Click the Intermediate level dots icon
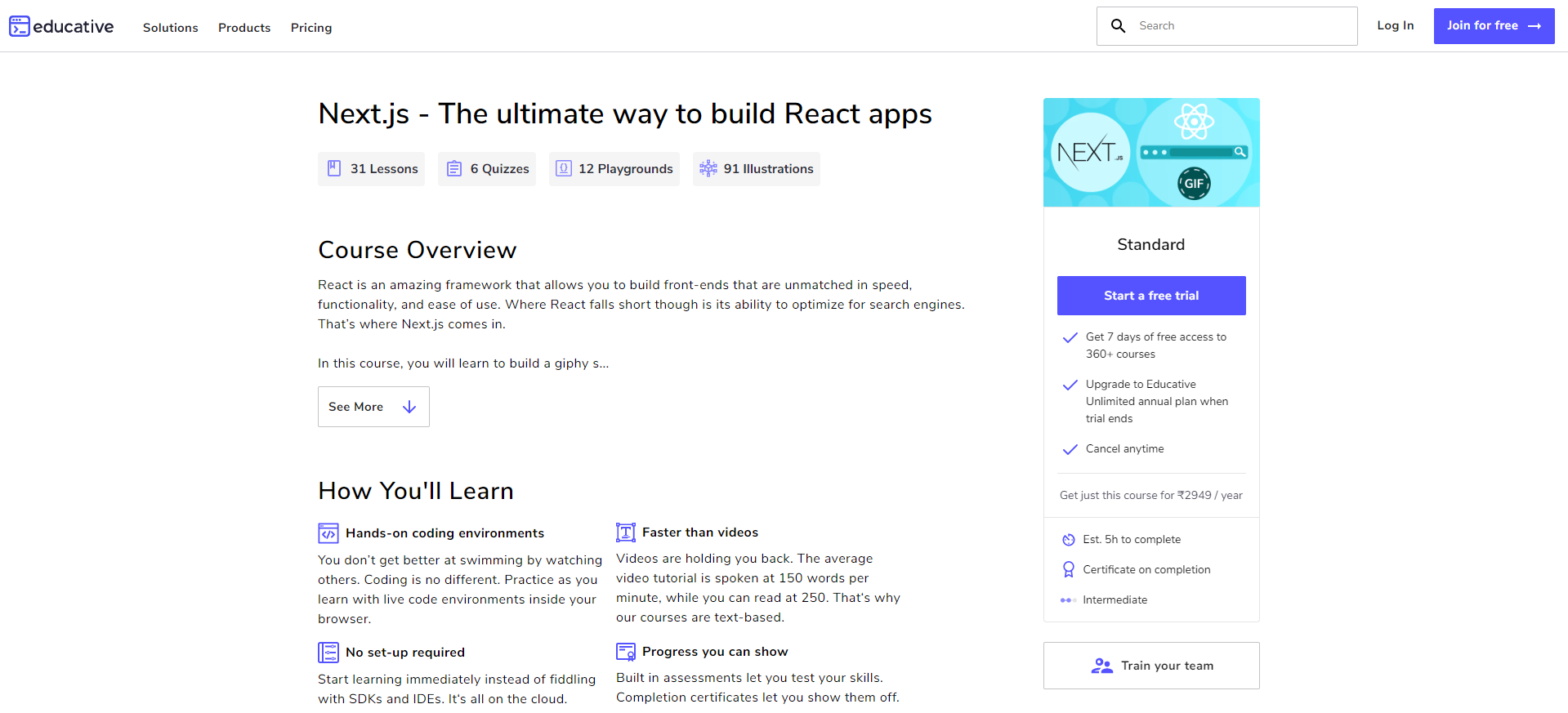The width and height of the screenshot is (1568, 713). 1069,600
